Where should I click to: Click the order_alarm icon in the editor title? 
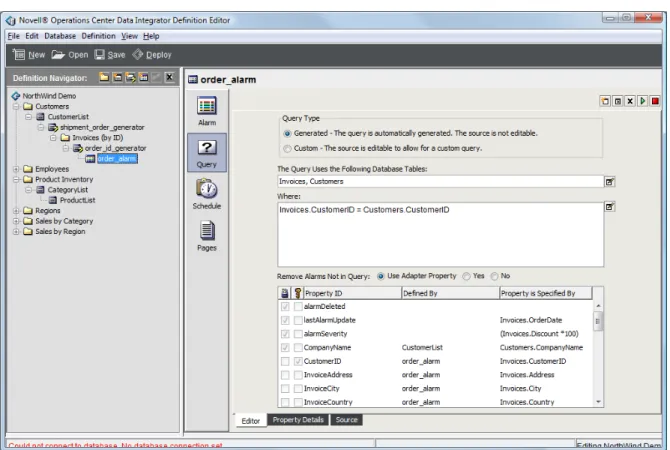[193, 79]
